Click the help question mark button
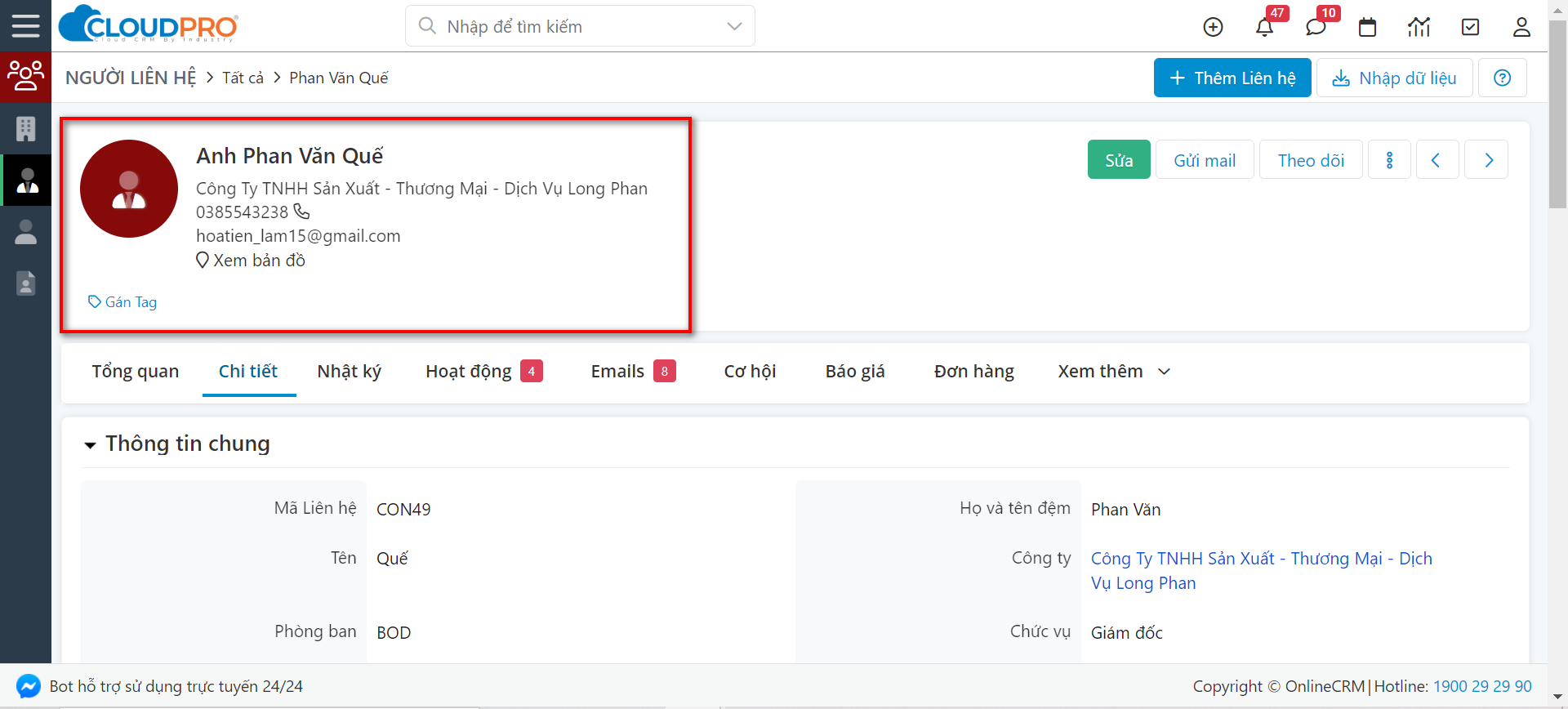 point(1502,78)
